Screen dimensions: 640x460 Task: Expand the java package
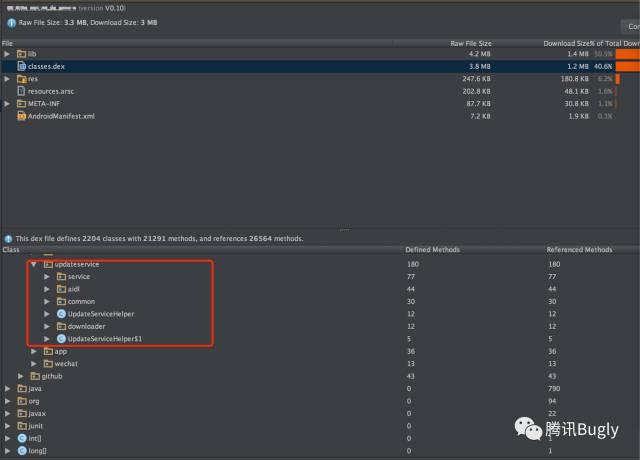pos(7,389)
